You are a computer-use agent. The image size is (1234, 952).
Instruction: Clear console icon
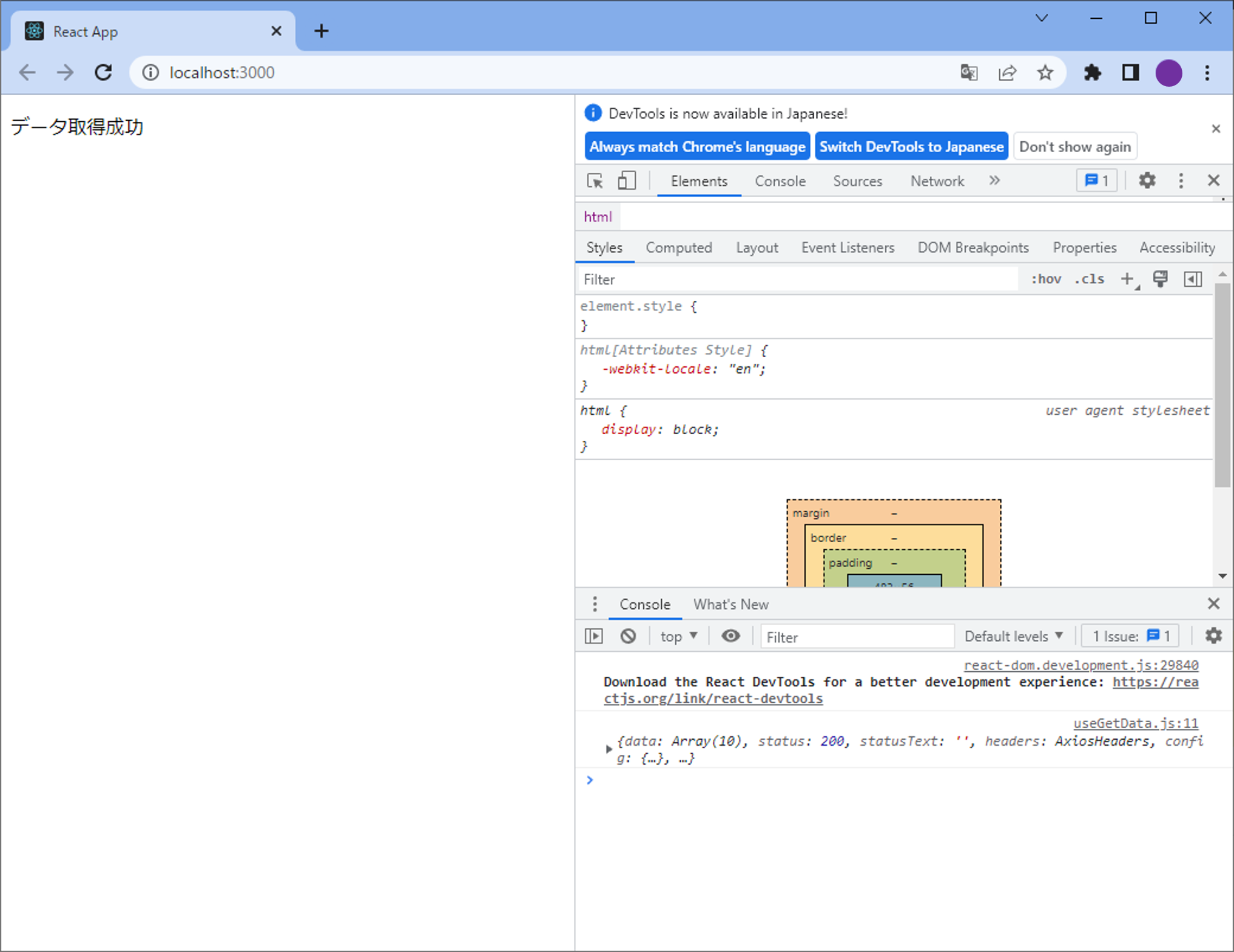(x=628, y=636)
